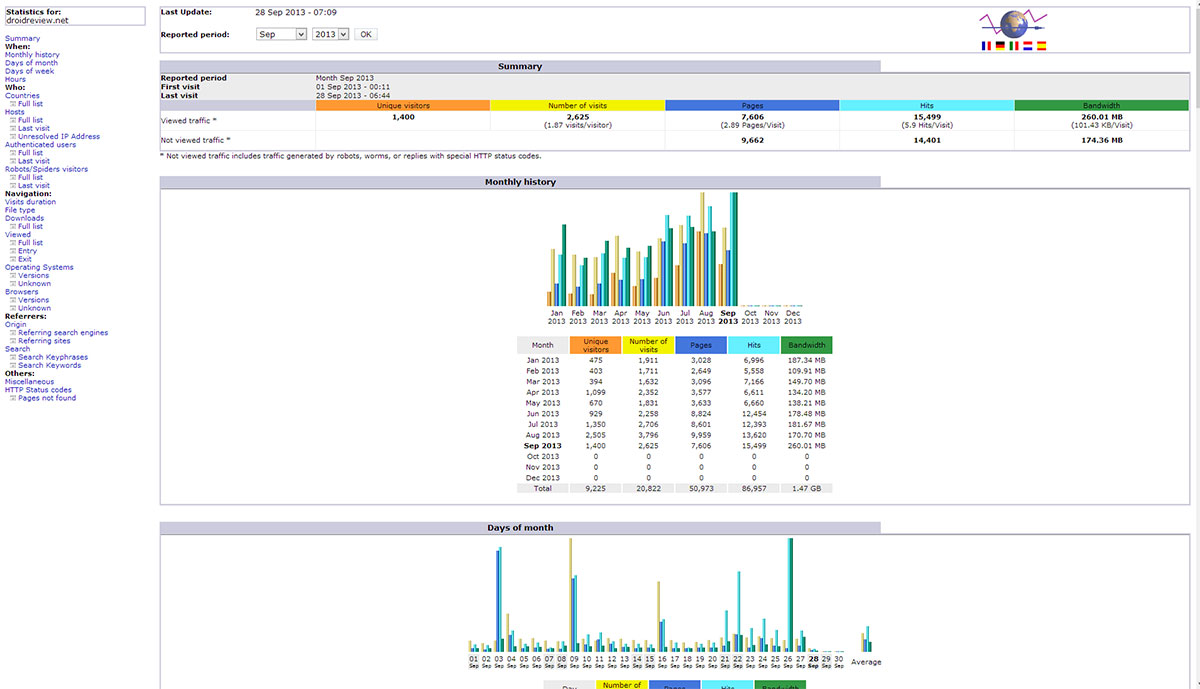Image resolution: width=1200 pixels, height=689 pixels.
Task: Open the Miscellaneous link
Action: click(30, 382)
